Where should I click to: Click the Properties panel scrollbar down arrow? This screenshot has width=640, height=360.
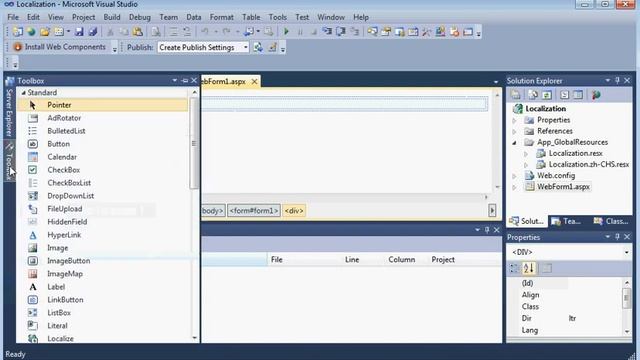[x=627, y=331]
